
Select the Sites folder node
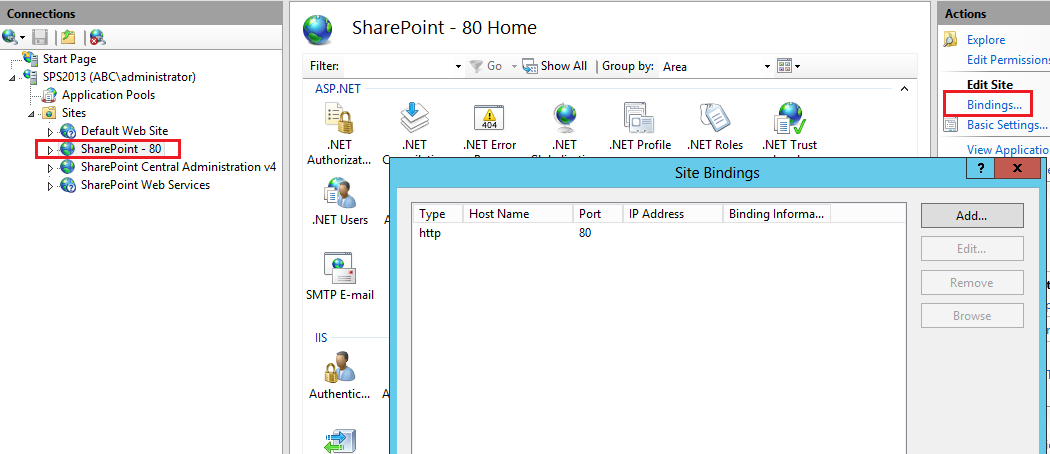(x=74, y=113)
